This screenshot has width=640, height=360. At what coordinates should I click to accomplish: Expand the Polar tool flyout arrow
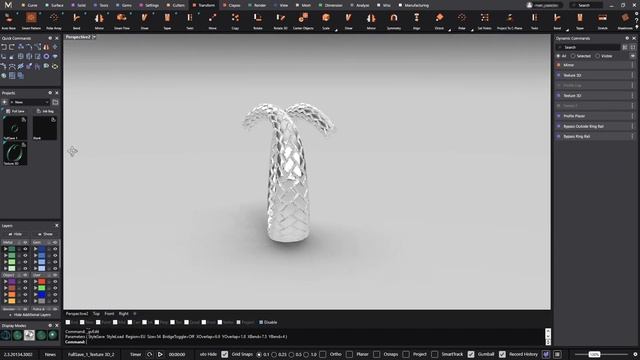[472, 30]
